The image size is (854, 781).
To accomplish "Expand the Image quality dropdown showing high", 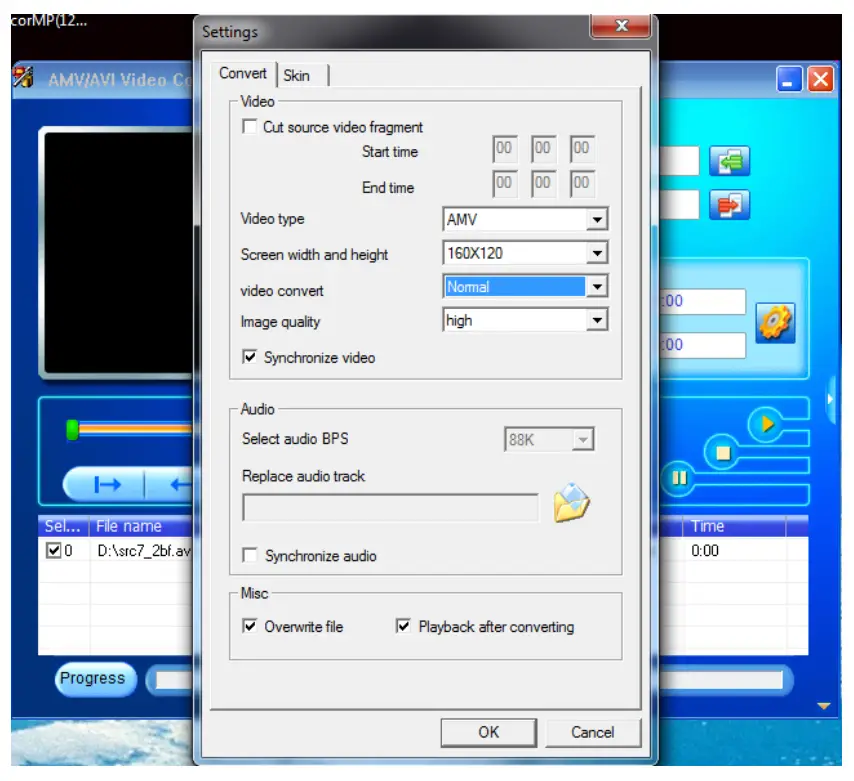I will point(597,320).
